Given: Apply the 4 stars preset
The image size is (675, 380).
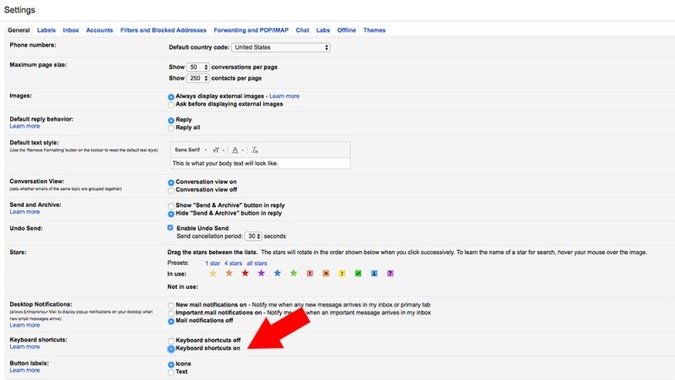Looking at the screenshot, I should coord(233,263).
